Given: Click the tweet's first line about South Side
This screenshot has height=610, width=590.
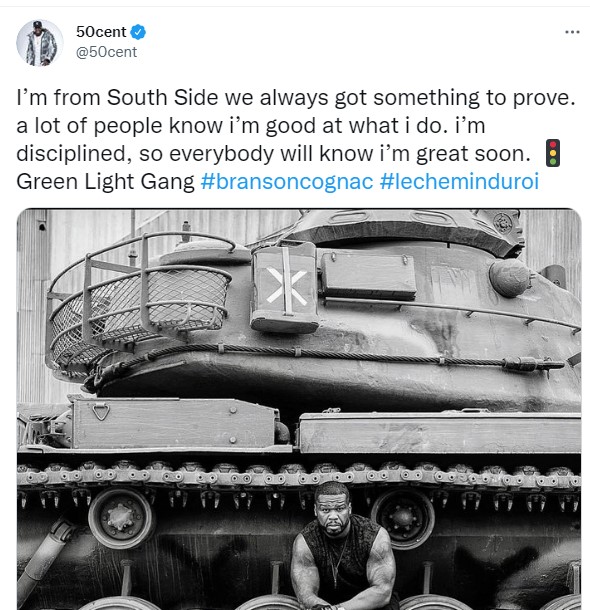Looking at the screenshot, I should (296, 97).
